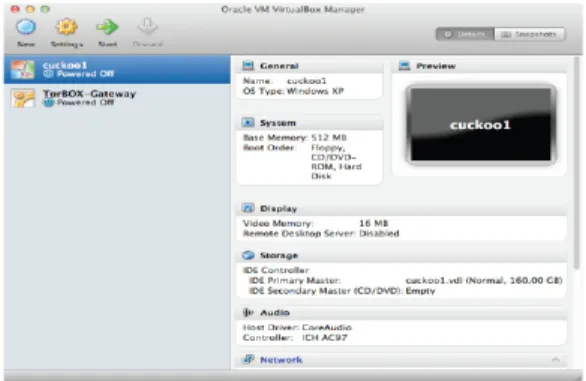Click the Storage section disk icon

click(248, 255)
